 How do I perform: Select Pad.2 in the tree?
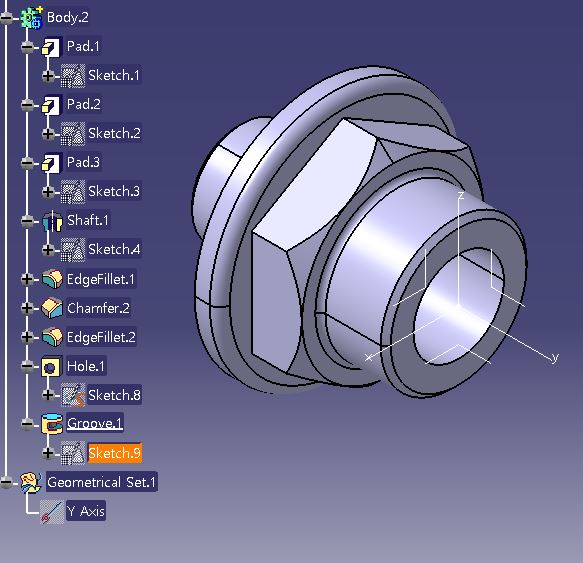click(84, 104)
